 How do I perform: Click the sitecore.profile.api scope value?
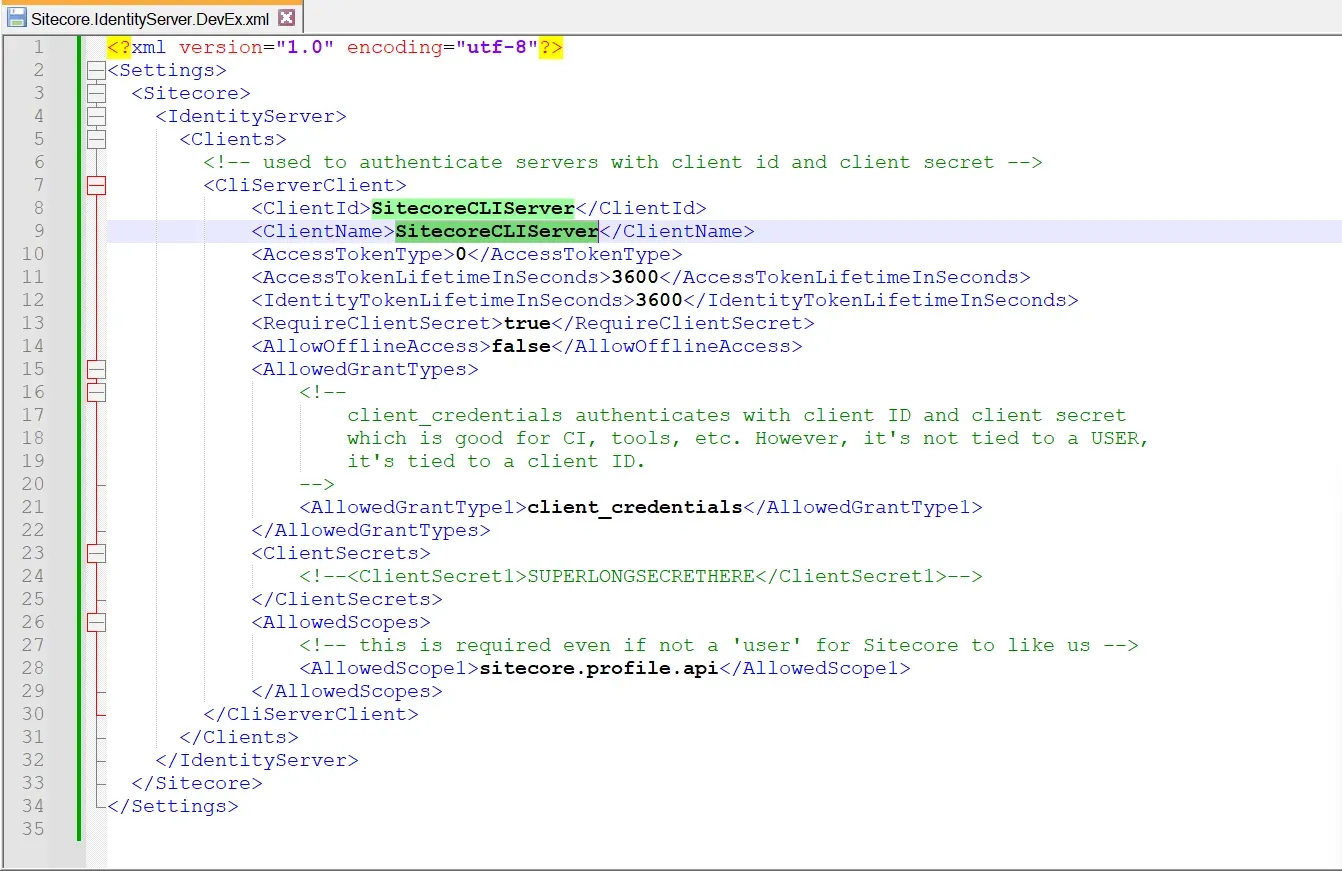pos(599,668)
